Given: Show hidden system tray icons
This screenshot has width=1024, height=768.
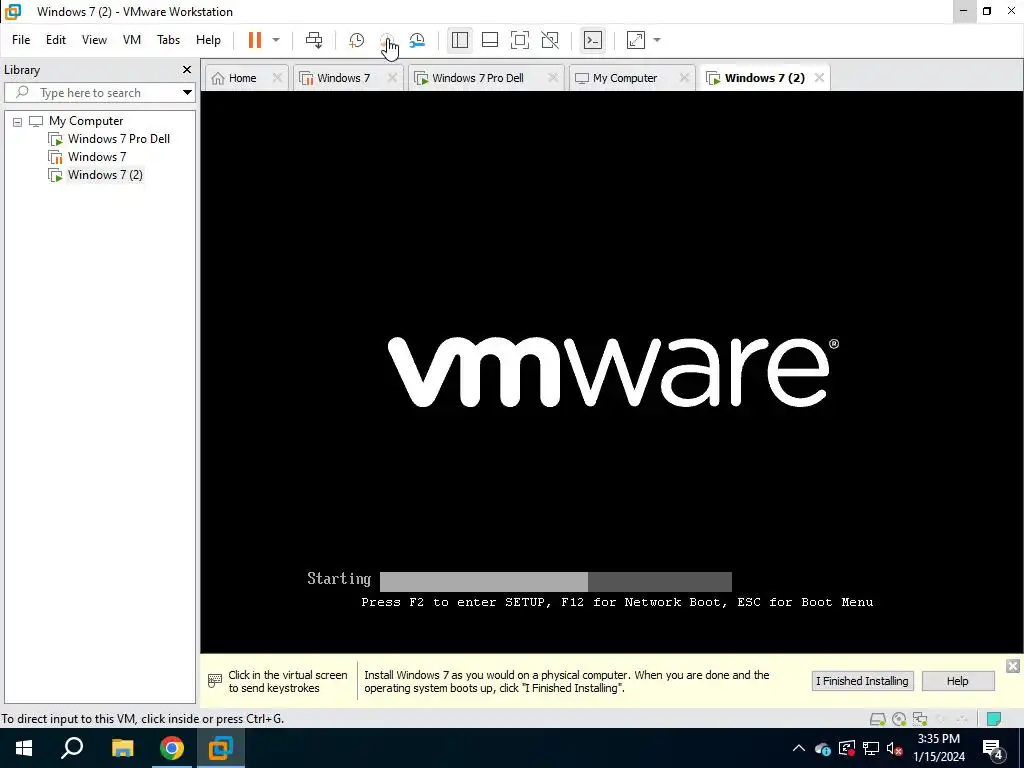Looking at the screenshot, I should click(799, 748).
